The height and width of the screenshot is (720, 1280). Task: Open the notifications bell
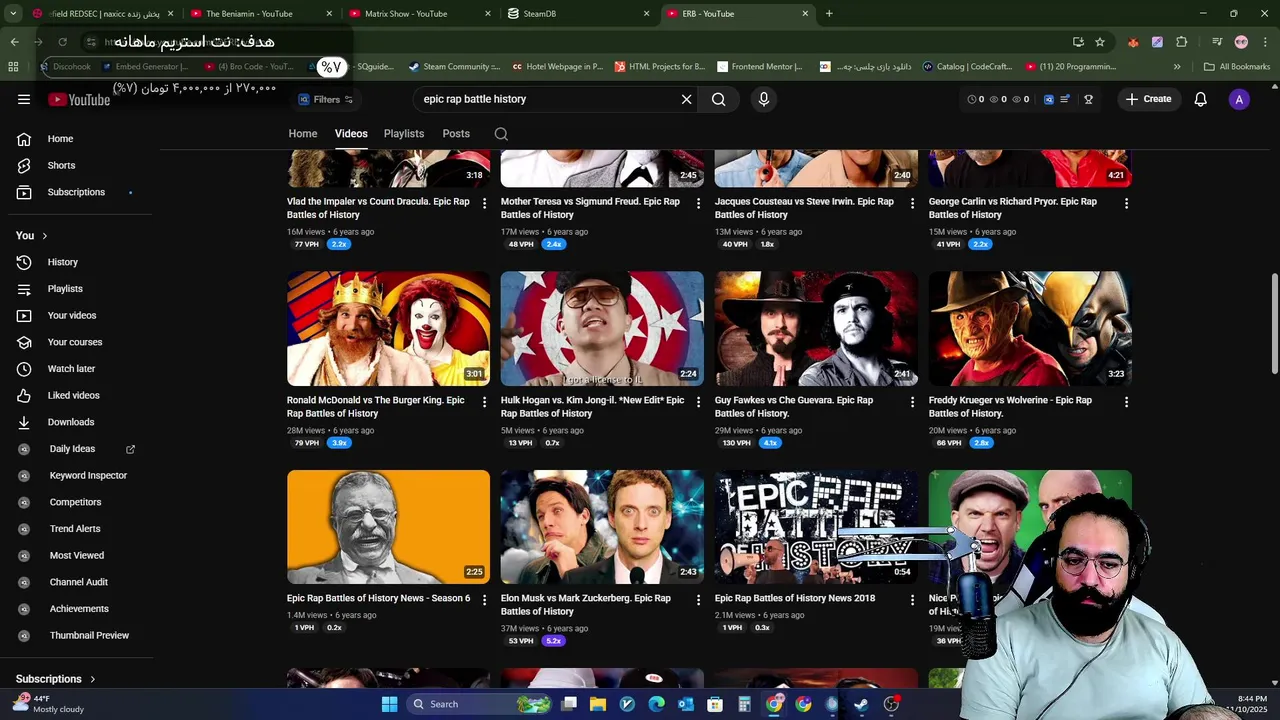click(x=1200, y=99)
